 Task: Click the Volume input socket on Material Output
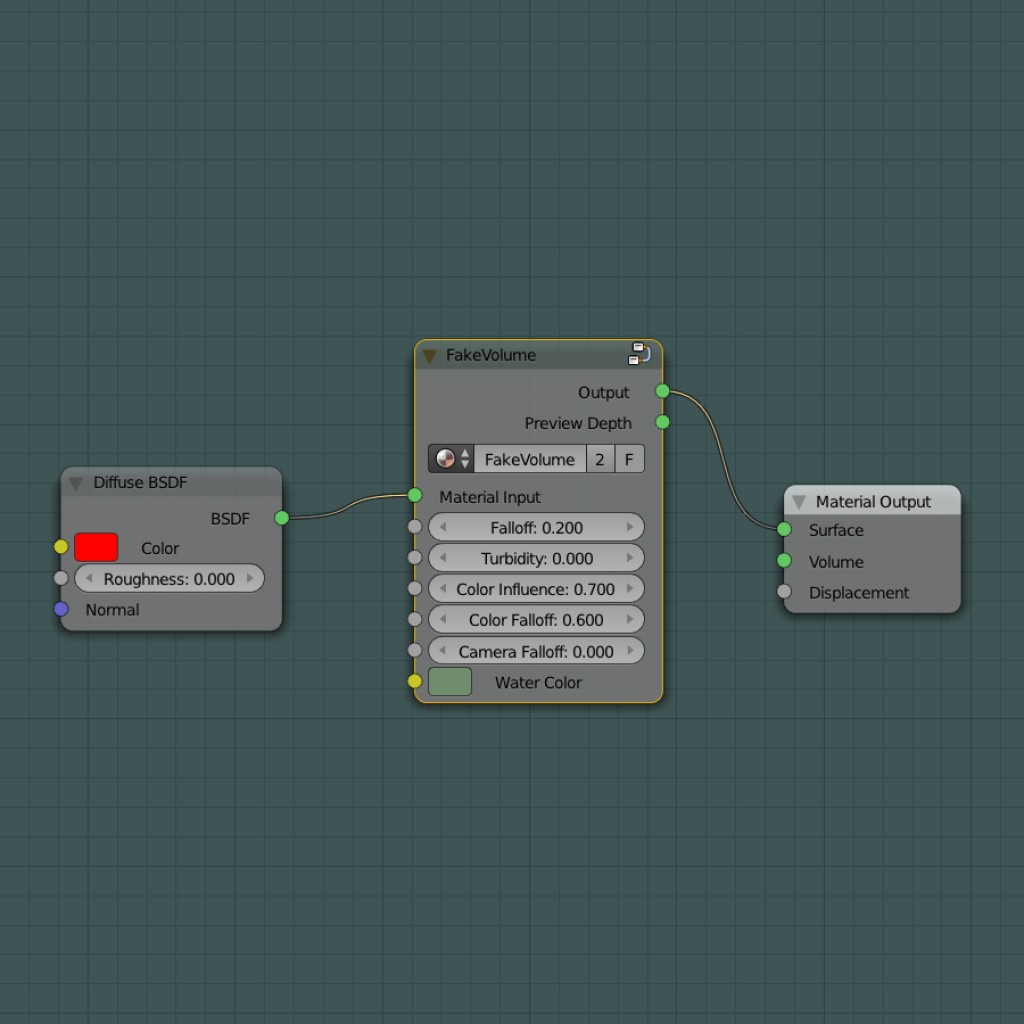(783, 561)
